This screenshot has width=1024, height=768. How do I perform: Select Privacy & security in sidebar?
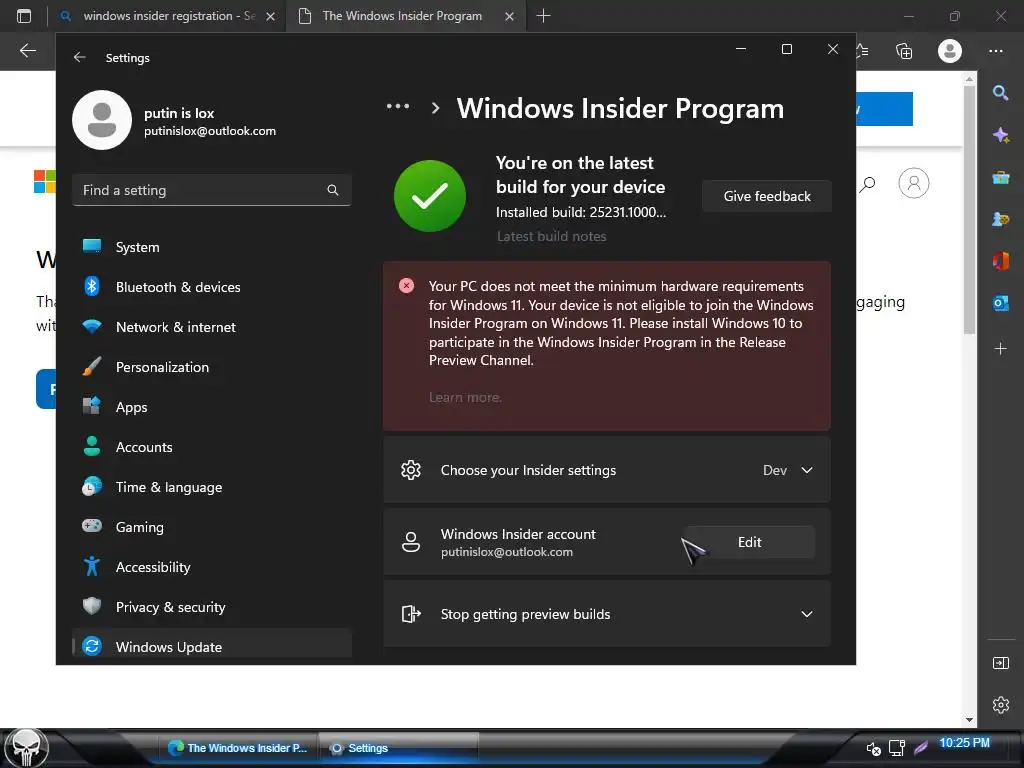[x=212, y=607]
